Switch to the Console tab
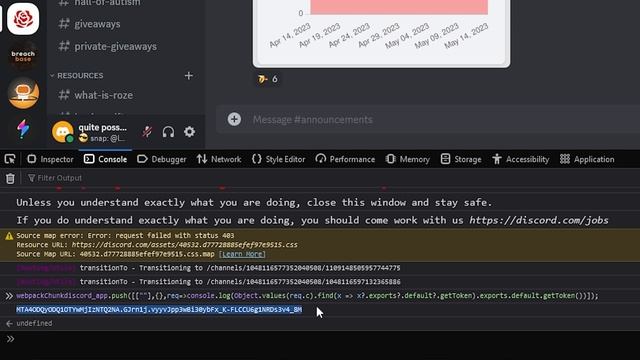 click(106, 159)
